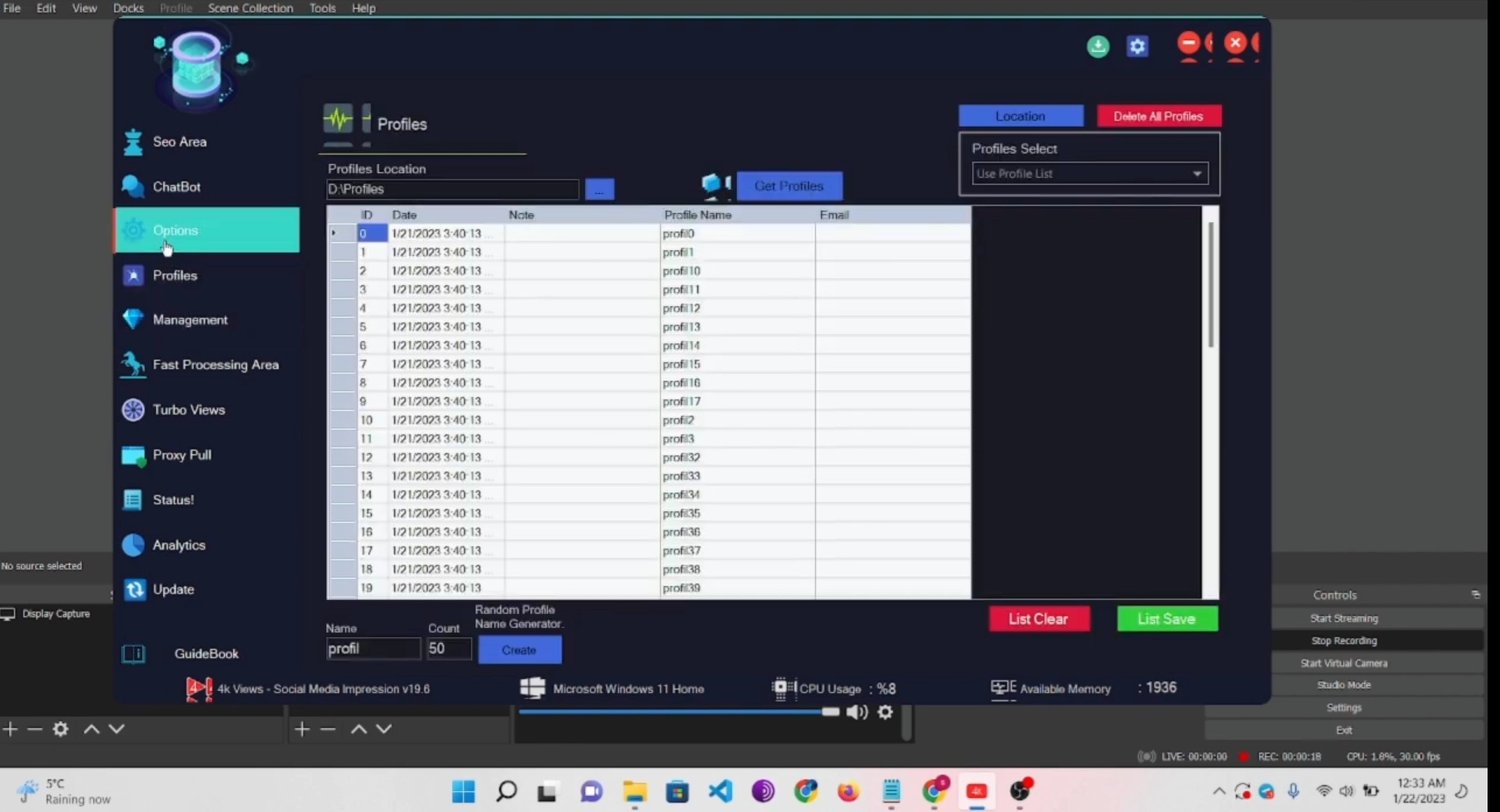1500x812 pixels.
Task: Click the OBS audio volume slider
Action: pos(678,712)
